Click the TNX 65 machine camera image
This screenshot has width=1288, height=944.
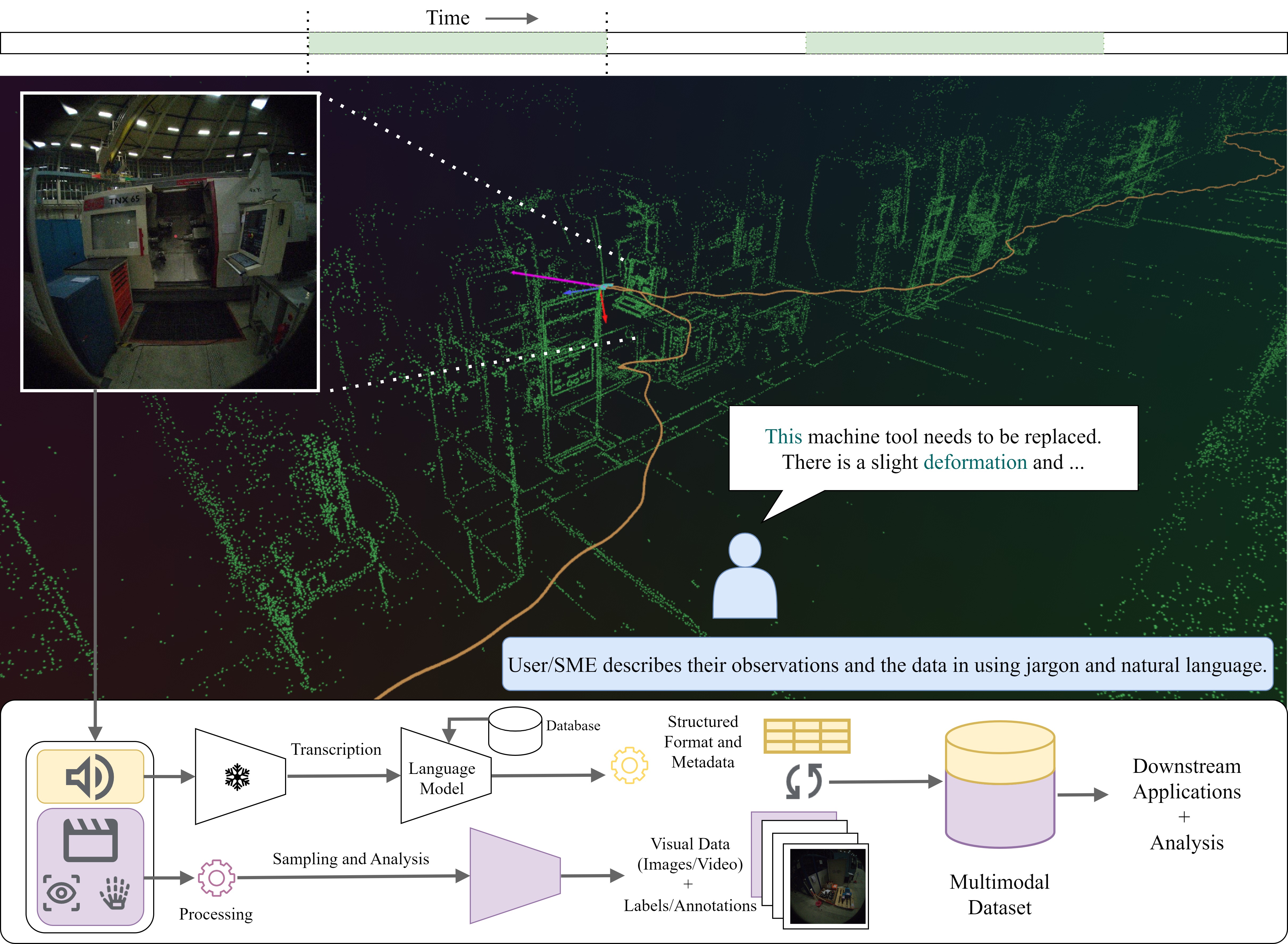click(x=170, y=242)
